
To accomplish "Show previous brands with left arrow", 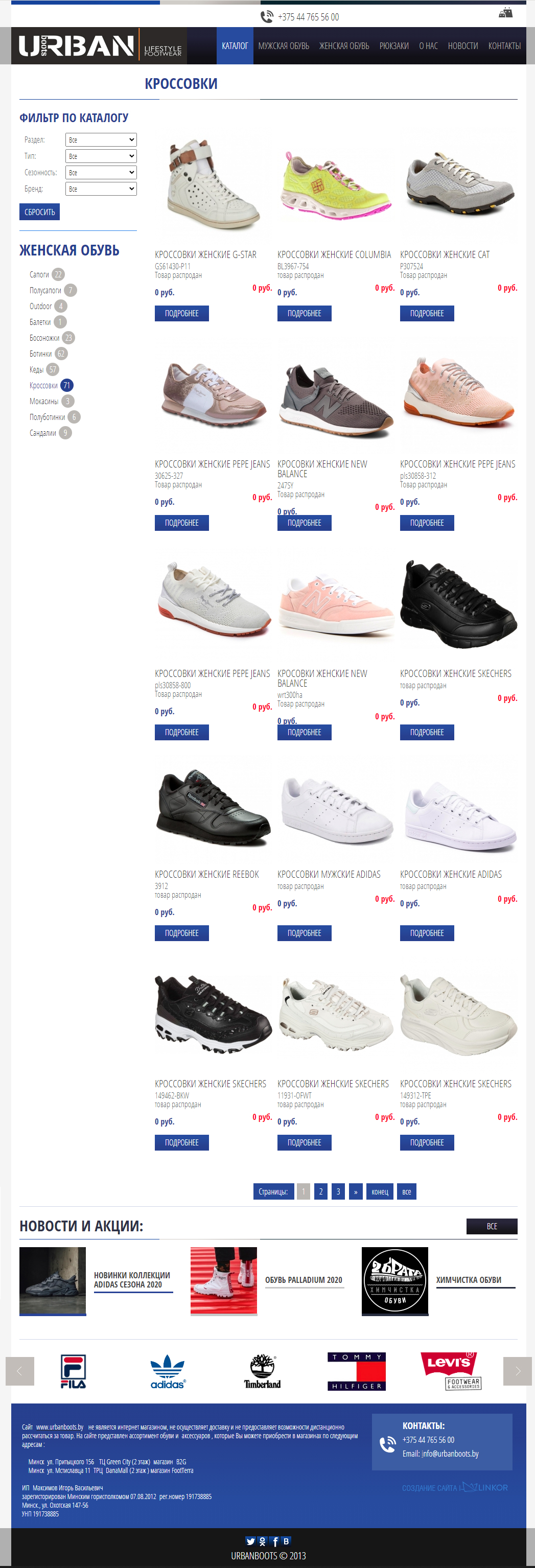I will click(19, 1371).
